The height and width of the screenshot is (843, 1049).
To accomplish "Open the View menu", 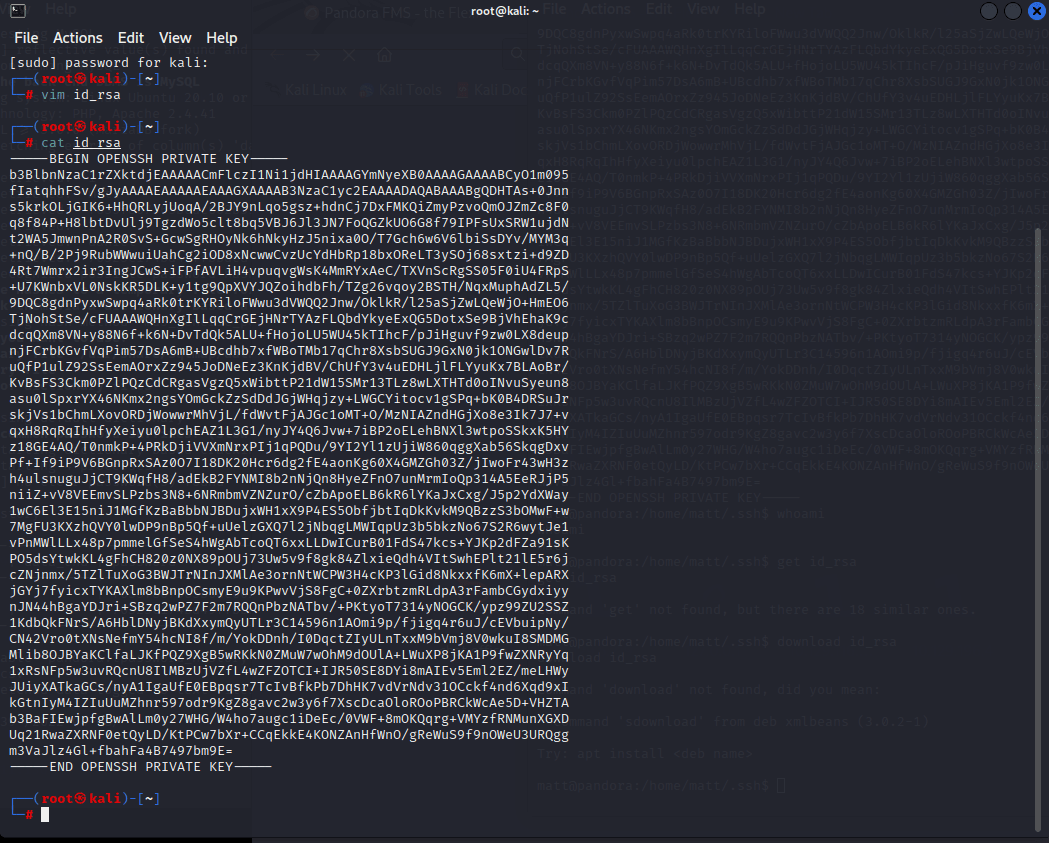I will pos(175,38).
